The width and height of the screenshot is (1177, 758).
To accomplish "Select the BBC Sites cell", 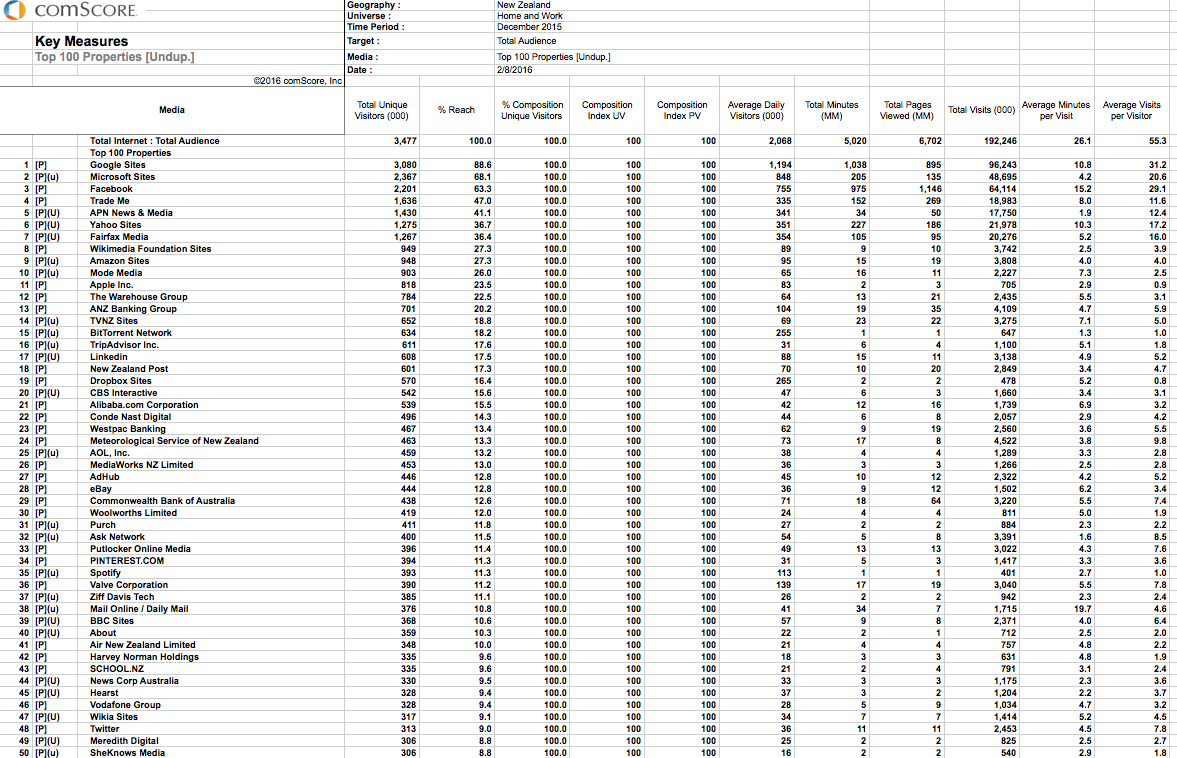I will [112, 621].
